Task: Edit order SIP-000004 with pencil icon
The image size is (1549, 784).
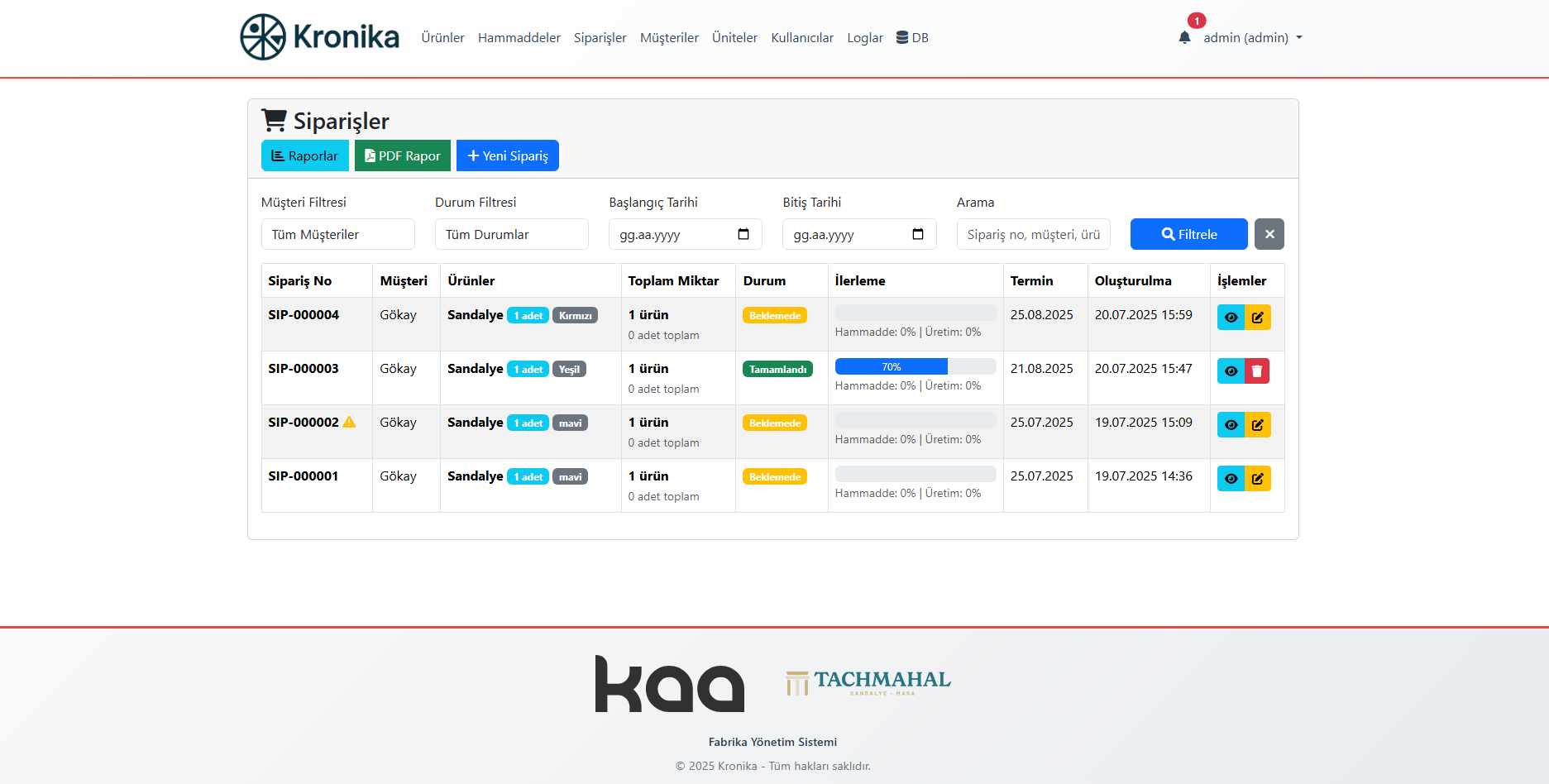Action: (x=1258, y=318)
